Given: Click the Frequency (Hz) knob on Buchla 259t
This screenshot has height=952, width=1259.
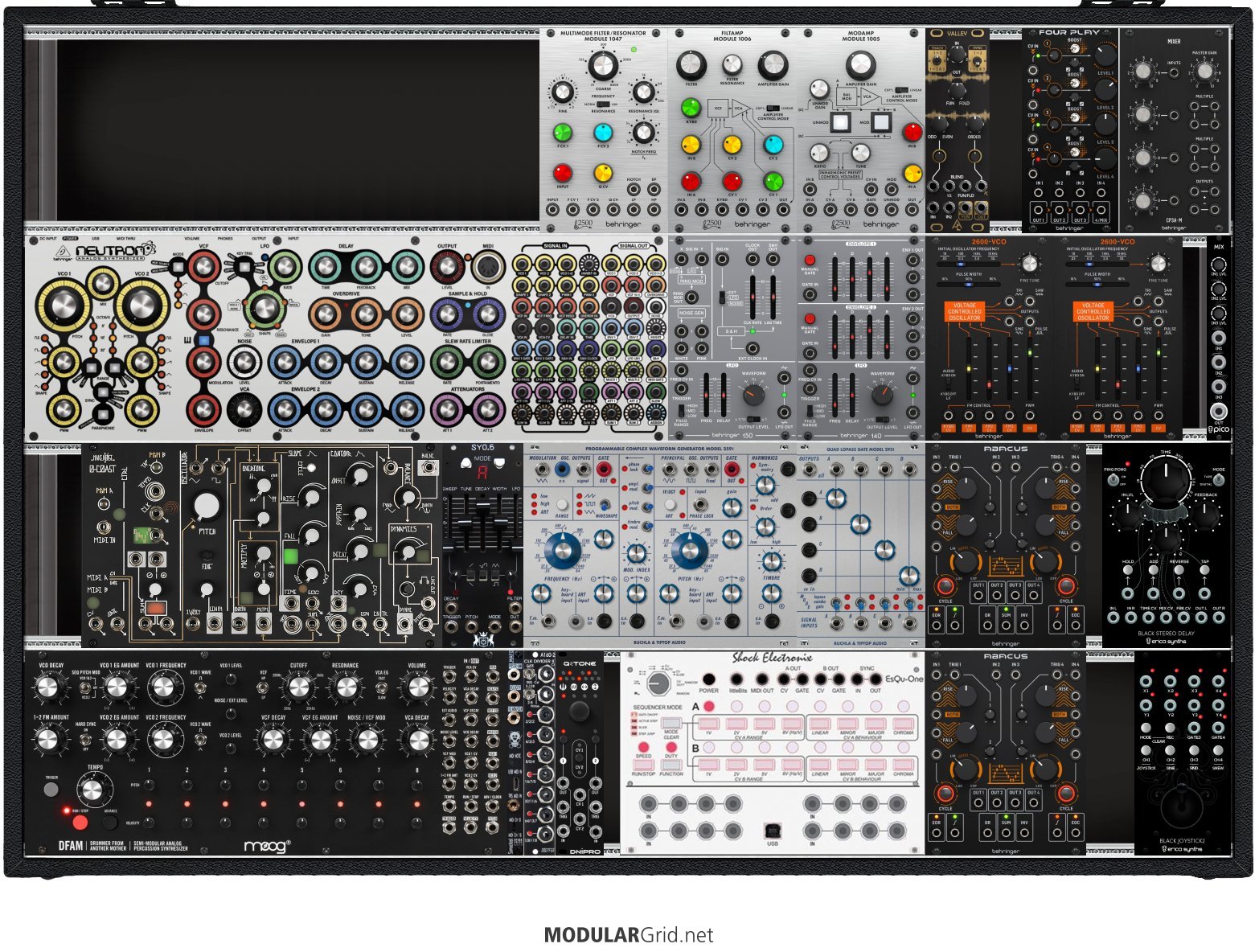Looking at the screenshot, I should point(563,551).
